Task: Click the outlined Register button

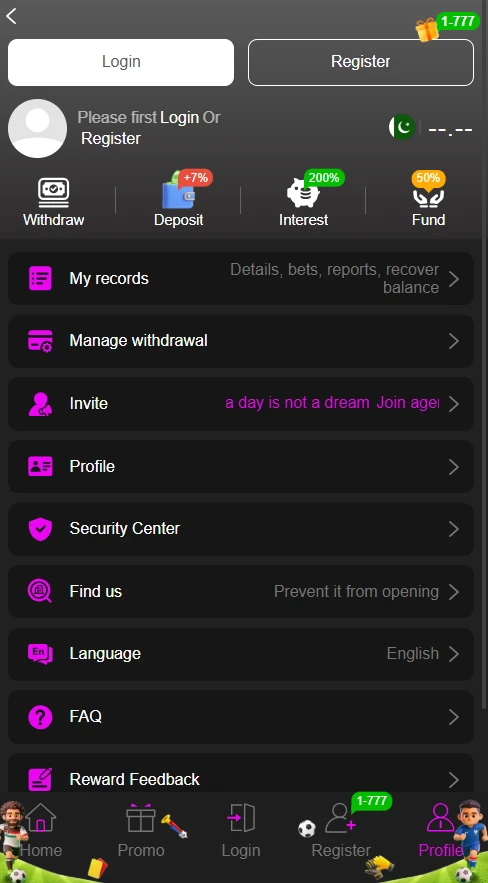Action: tap(361, 63)
